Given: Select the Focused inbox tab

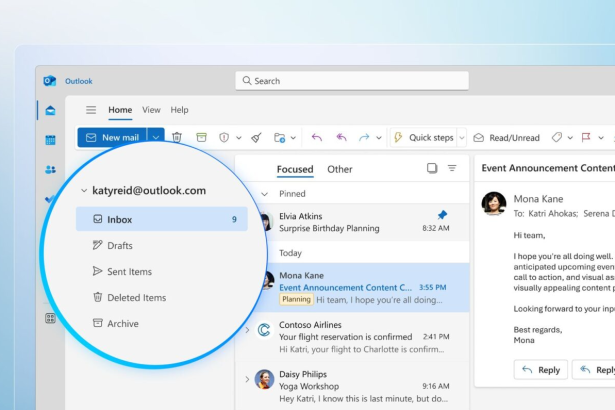Looking at the screenshot, I should [295, 169].
